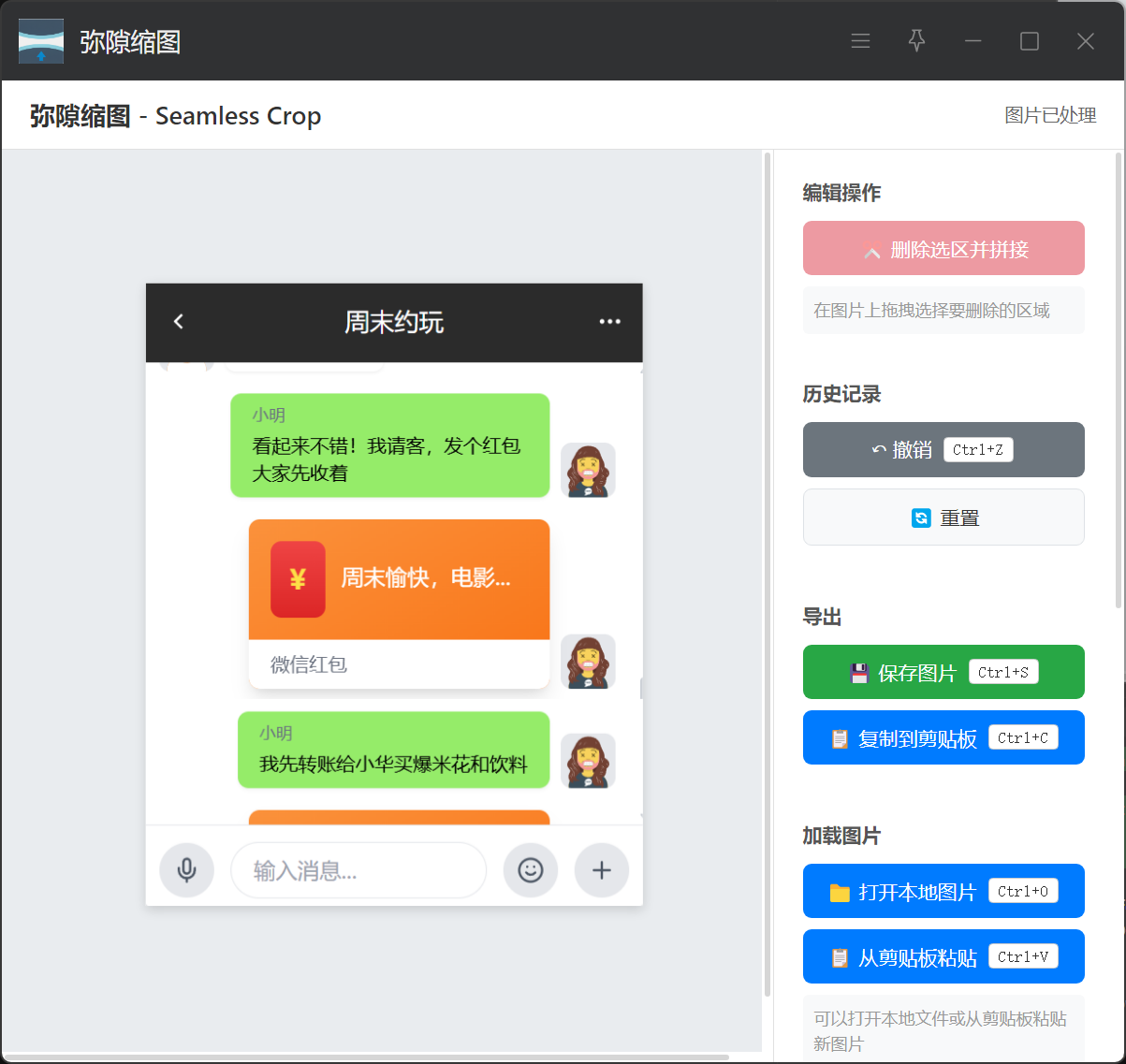Paste image using 从剪贴板粘贴
Viewport: 1126px width, 1064px height.
[x=943, y=957]
